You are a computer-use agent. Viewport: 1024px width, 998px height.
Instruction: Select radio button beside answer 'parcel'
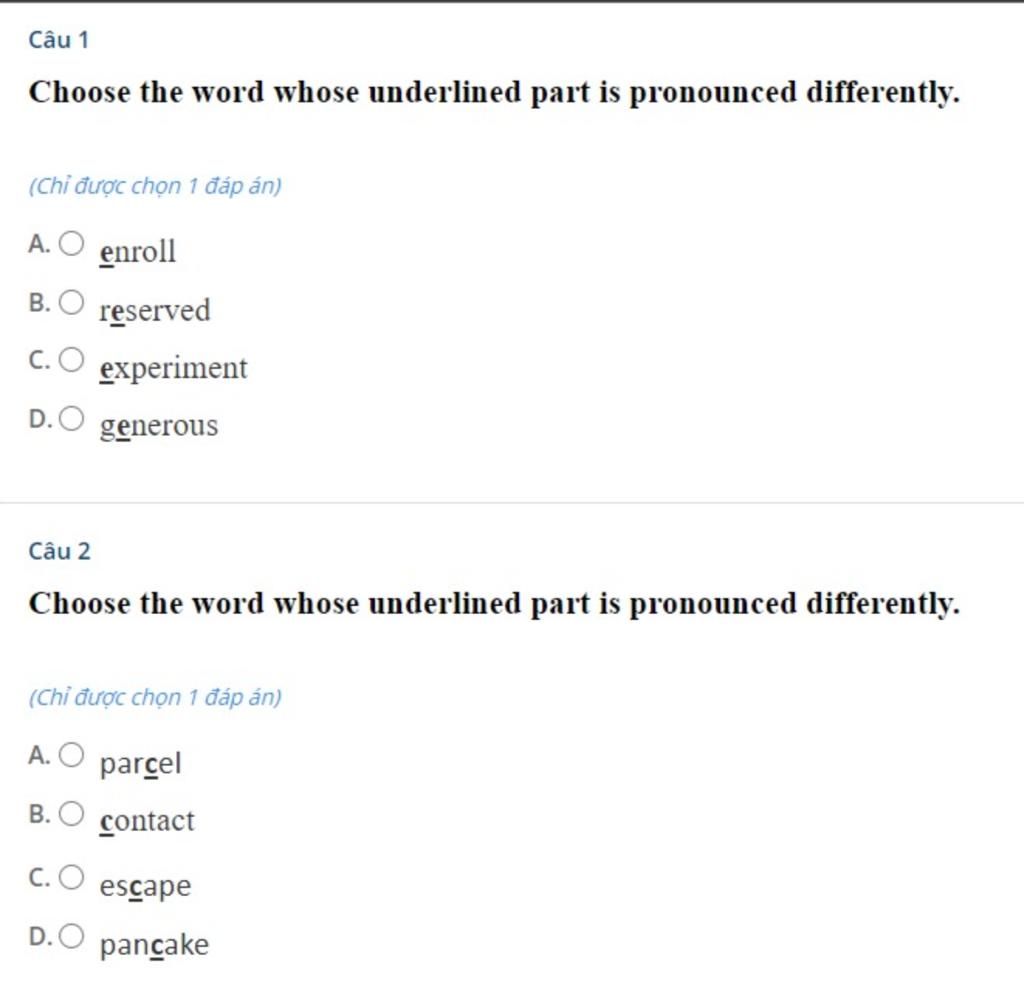(x=71, y=755)
